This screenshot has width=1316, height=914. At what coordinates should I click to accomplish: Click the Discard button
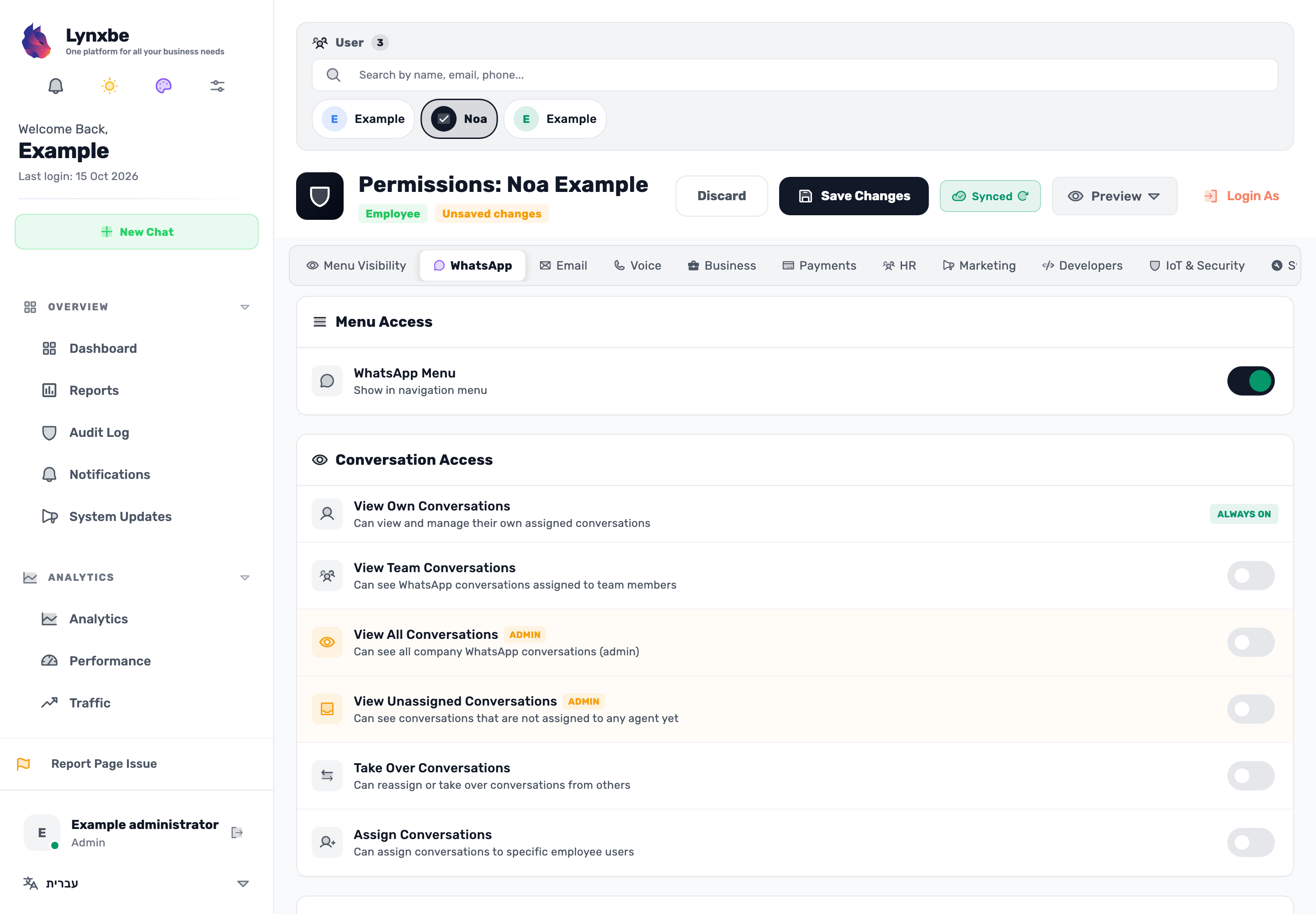tap(722, 196)
